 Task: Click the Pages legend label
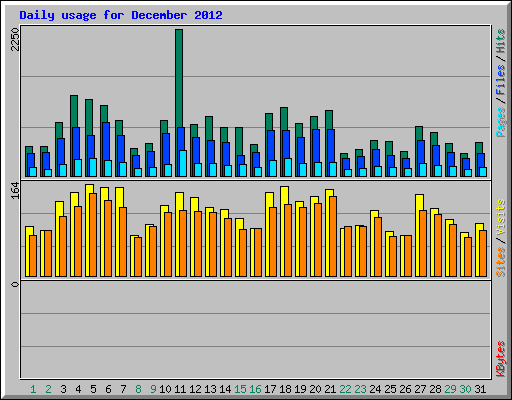[x=500, y=122]
